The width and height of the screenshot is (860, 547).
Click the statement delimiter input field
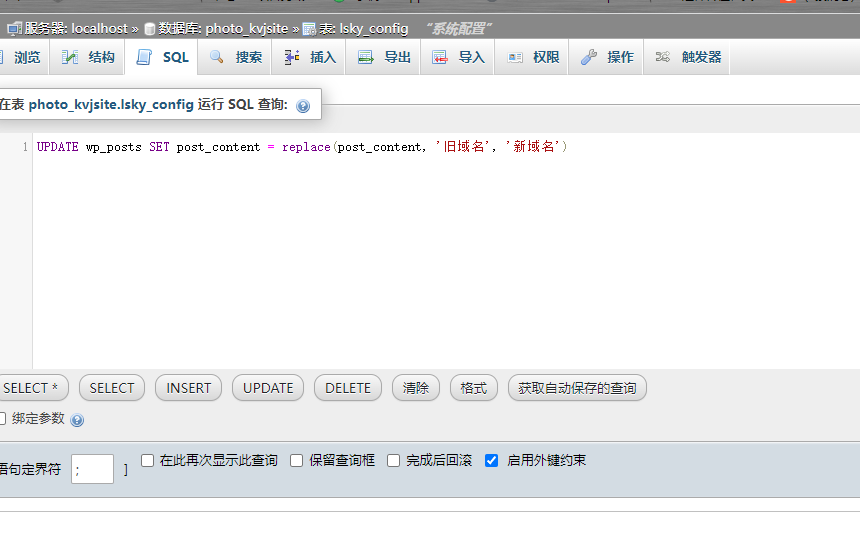(x=92, y=469)
